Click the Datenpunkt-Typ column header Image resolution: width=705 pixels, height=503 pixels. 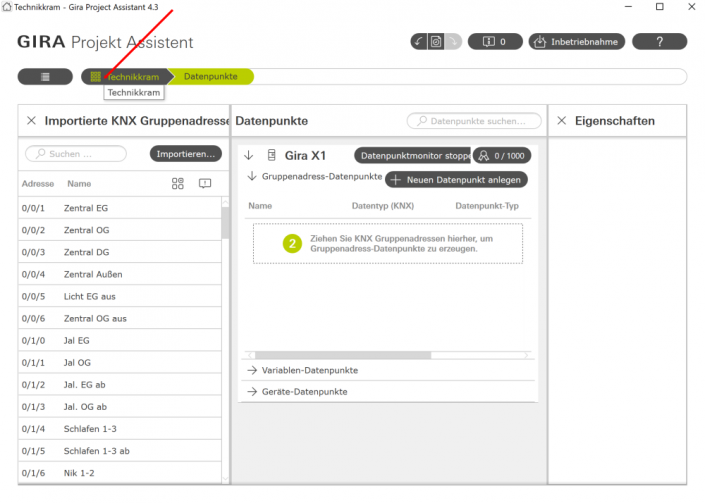click(x=487, y=206)
